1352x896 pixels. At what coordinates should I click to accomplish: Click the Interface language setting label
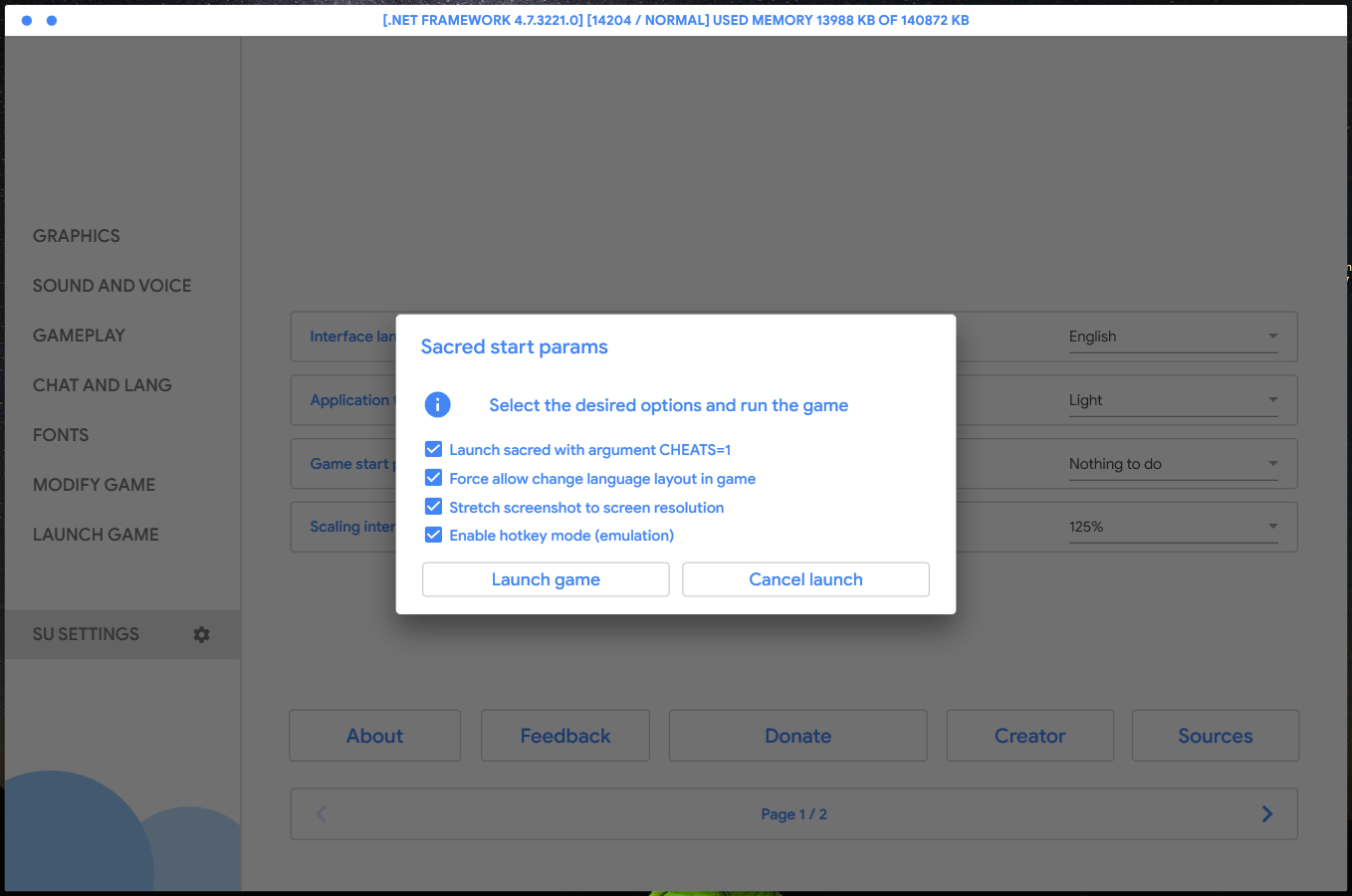(352, 336)
